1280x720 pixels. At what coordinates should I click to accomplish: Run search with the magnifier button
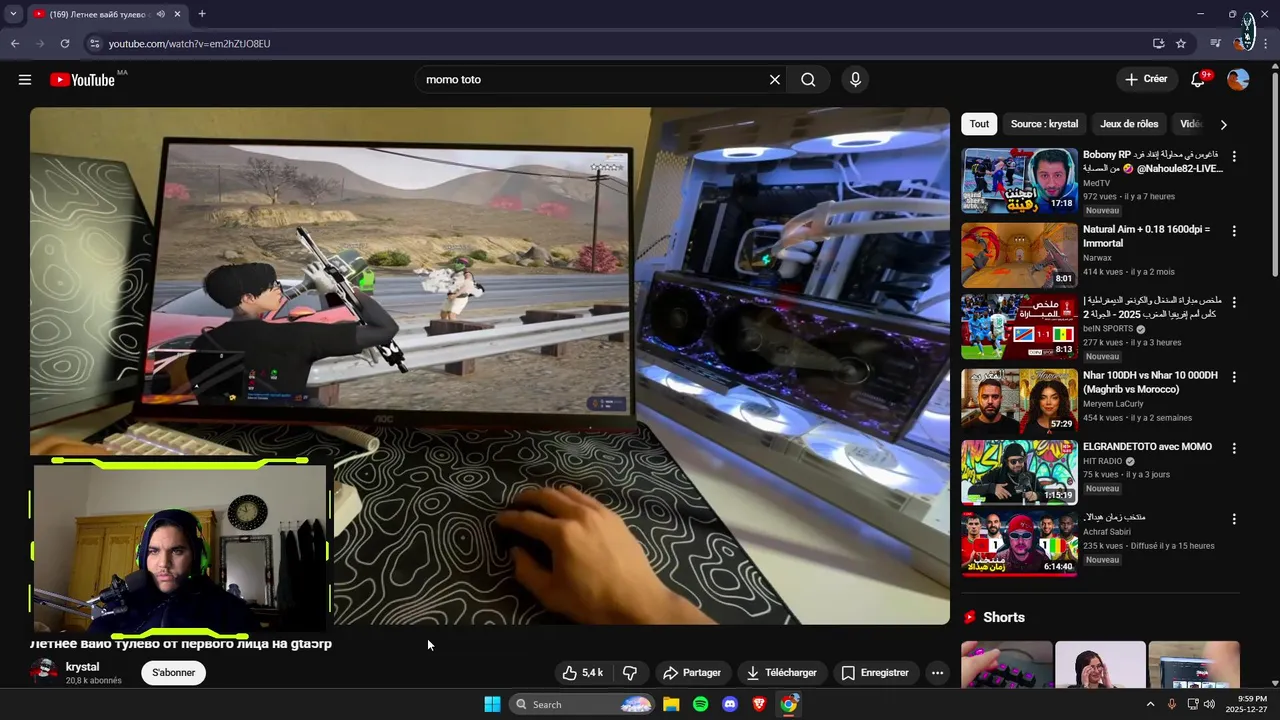click(808, 80)
